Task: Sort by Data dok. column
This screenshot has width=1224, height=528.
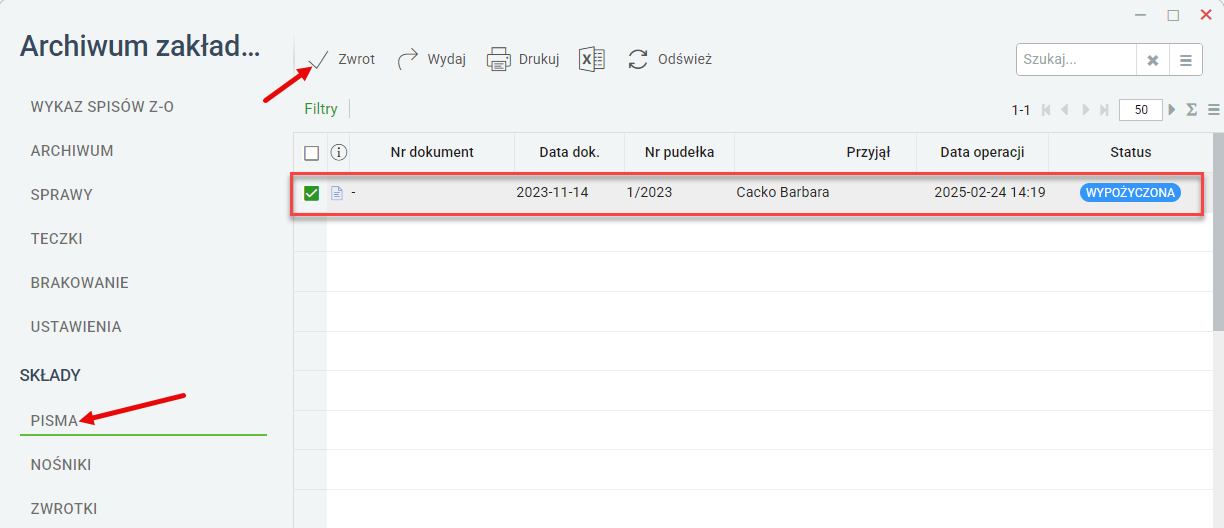Action: click(x=569, y=153)
